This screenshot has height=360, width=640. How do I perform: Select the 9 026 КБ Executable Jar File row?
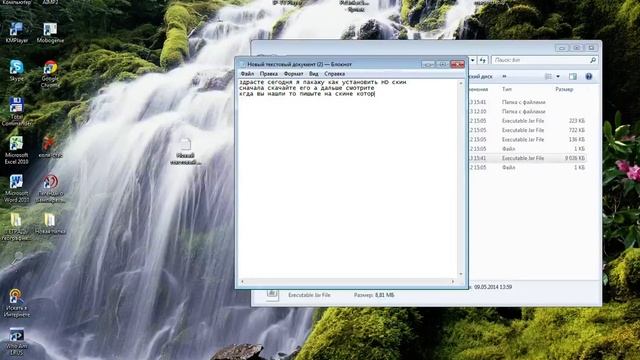click(x=527, y=158)
